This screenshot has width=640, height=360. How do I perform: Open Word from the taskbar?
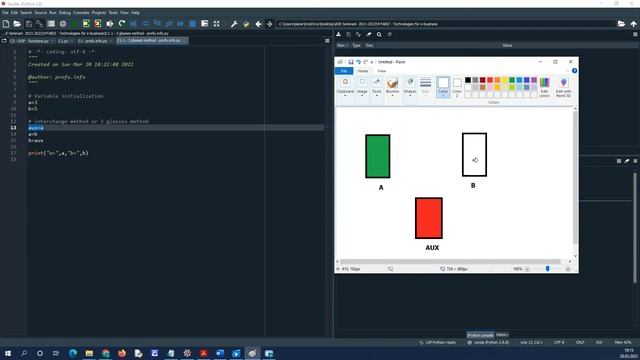click(x=220, y=353)
